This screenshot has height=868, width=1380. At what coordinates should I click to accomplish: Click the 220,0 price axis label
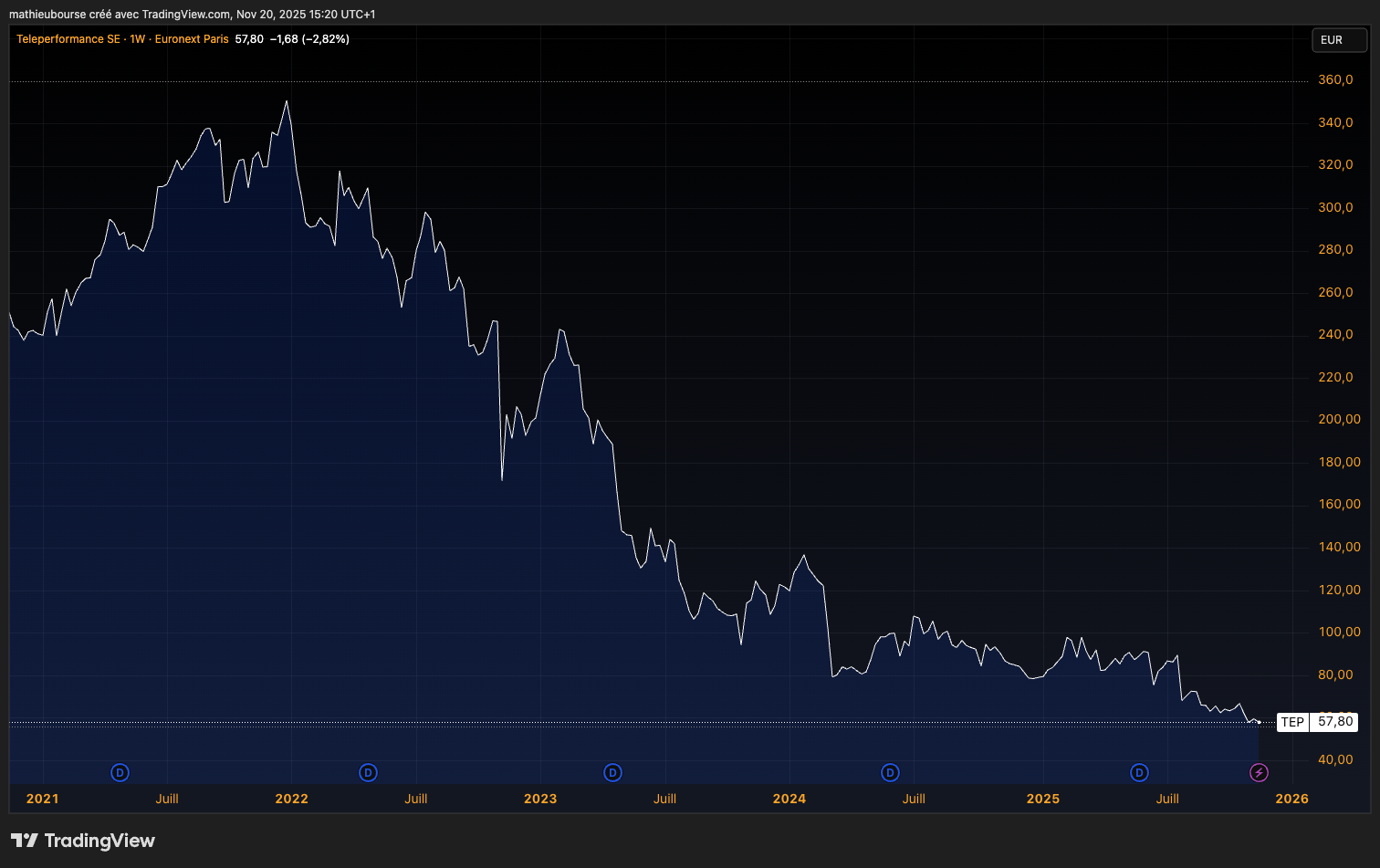1336,378
